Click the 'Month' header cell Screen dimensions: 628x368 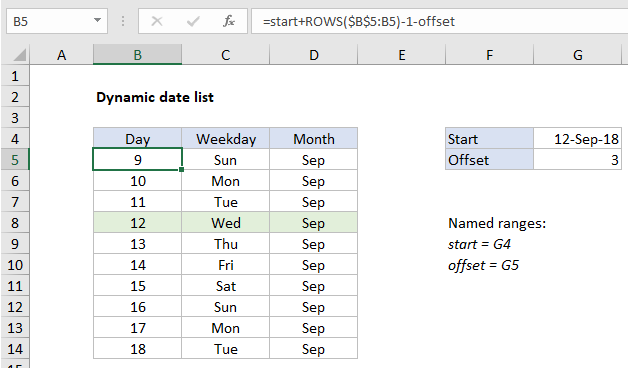(x=314, y=139)
